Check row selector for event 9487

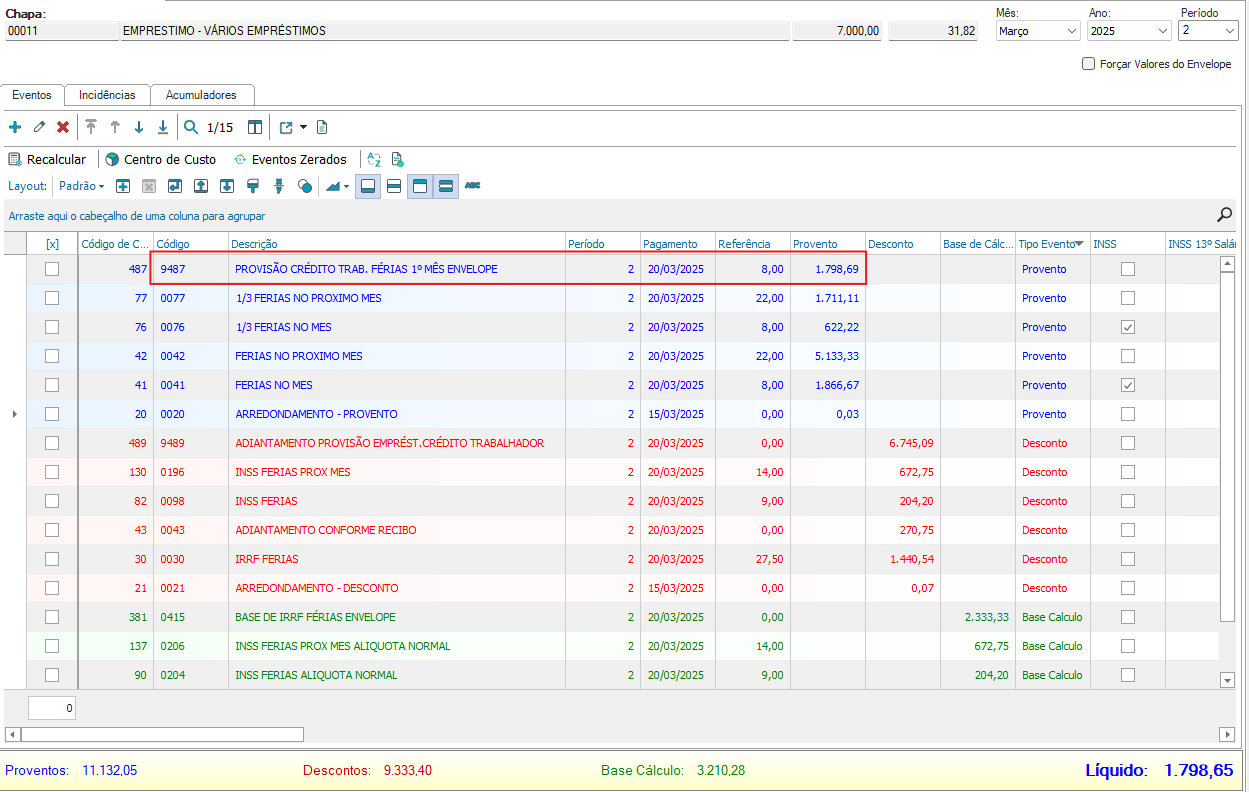pyautogui.click(x=52, y=269)
